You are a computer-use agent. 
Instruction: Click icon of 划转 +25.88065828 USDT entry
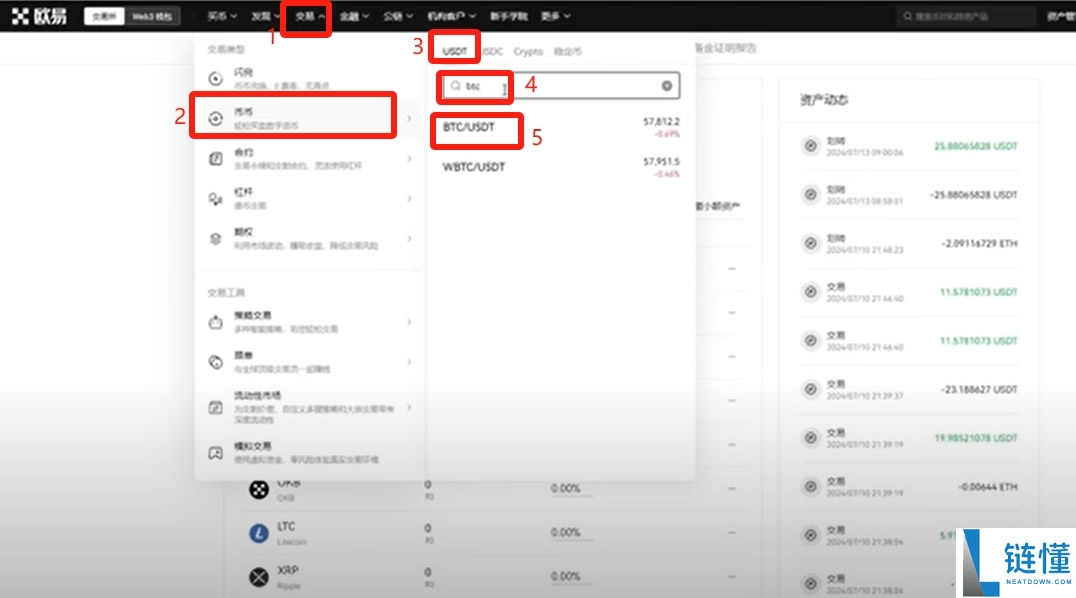pyautogui.click(x=810, y=146)
